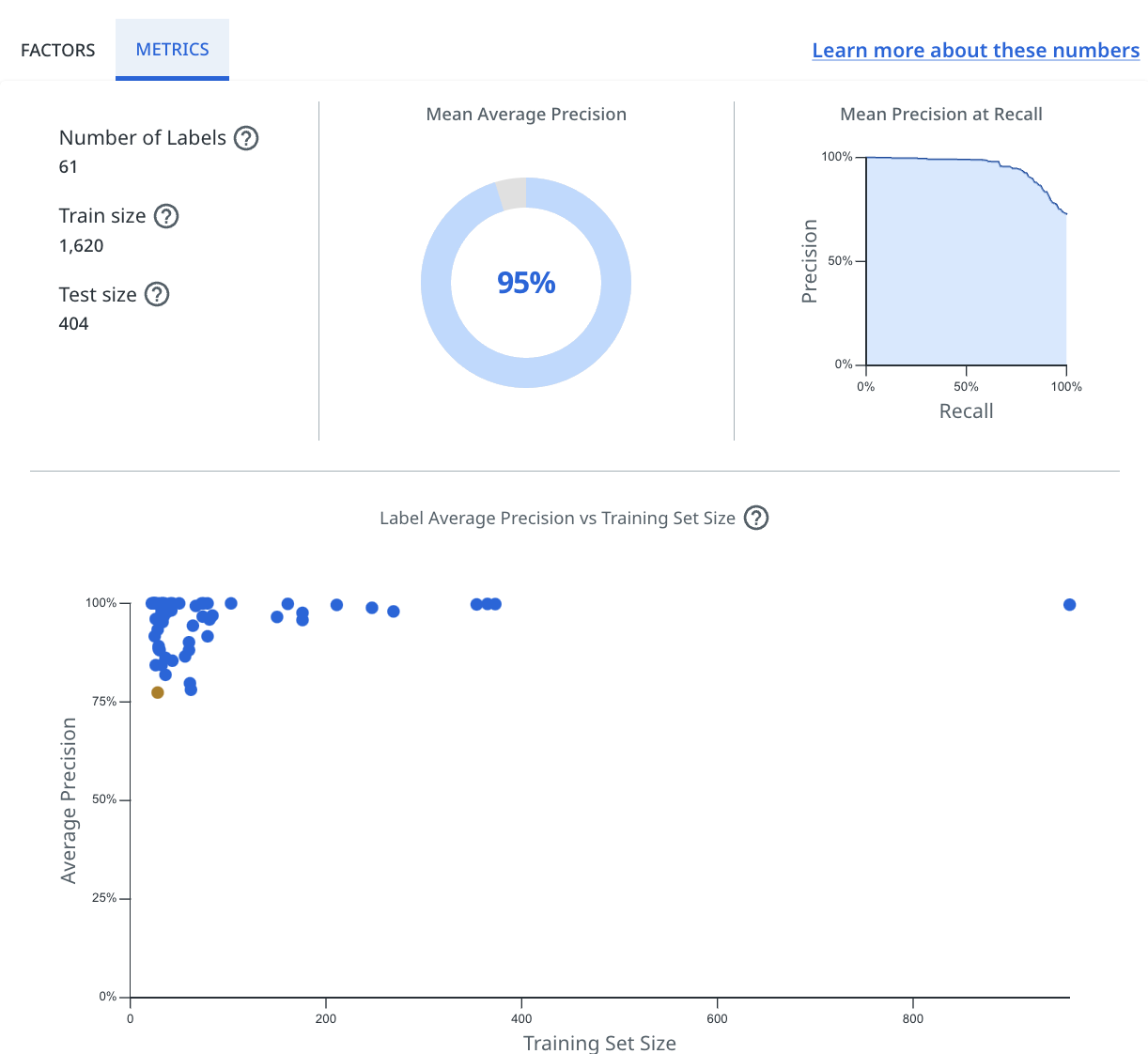Screen dimensions: 1148x1054
Task: Click the Recall axis label
Action: tap(966, 411)
